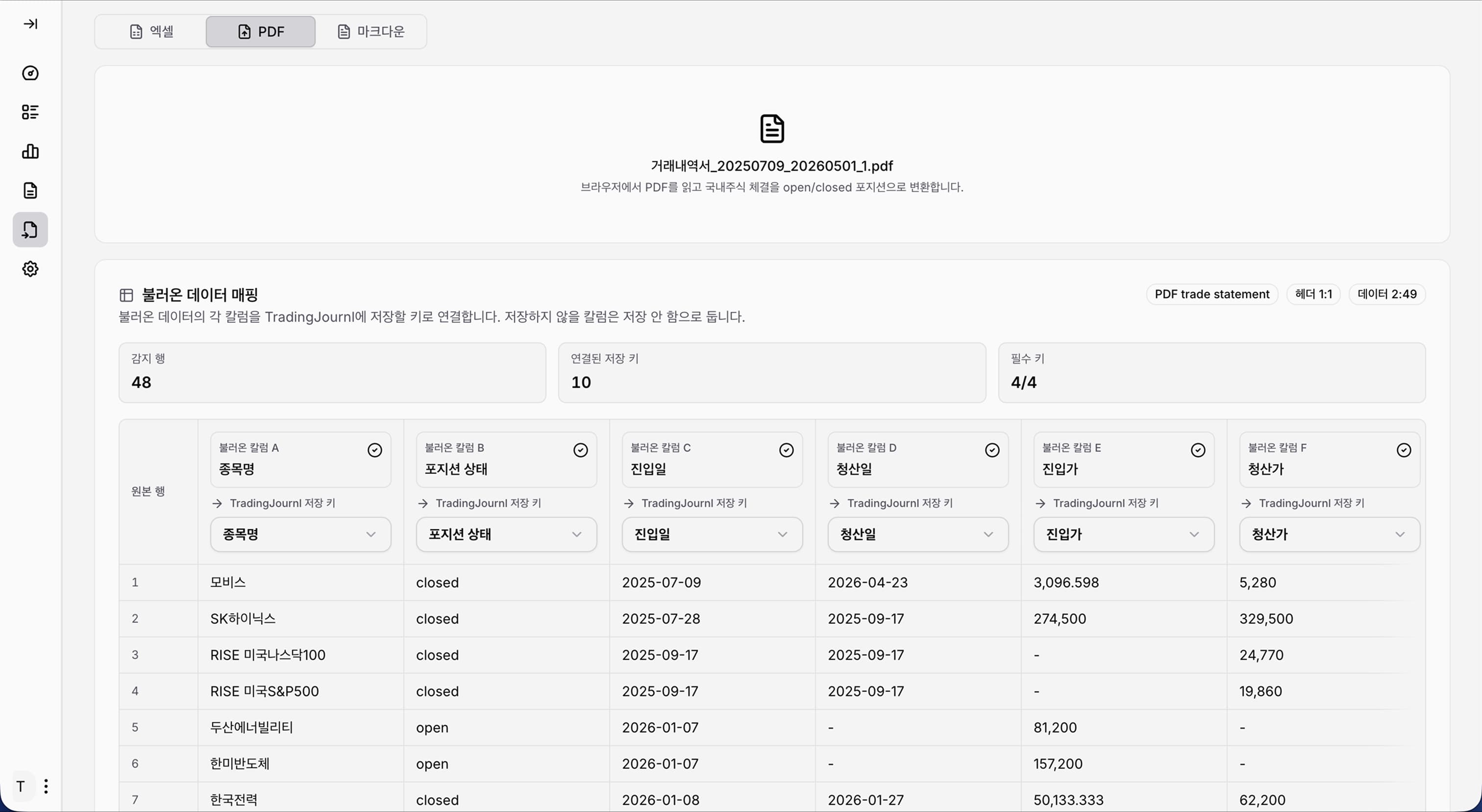This screenshot has height=812, width=1482.
Task: Open the 종목명 storage key dropdown
Action: (300, 534)
